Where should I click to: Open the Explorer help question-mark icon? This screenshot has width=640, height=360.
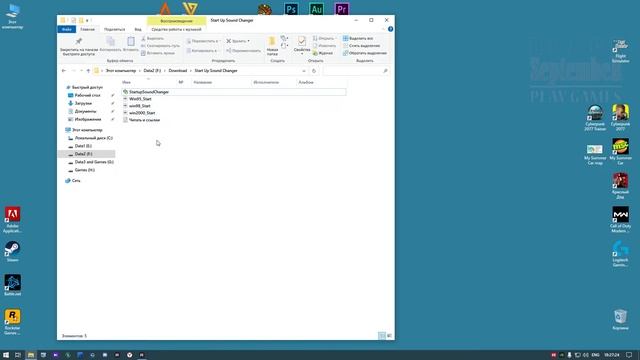click(x=391, y=29)
